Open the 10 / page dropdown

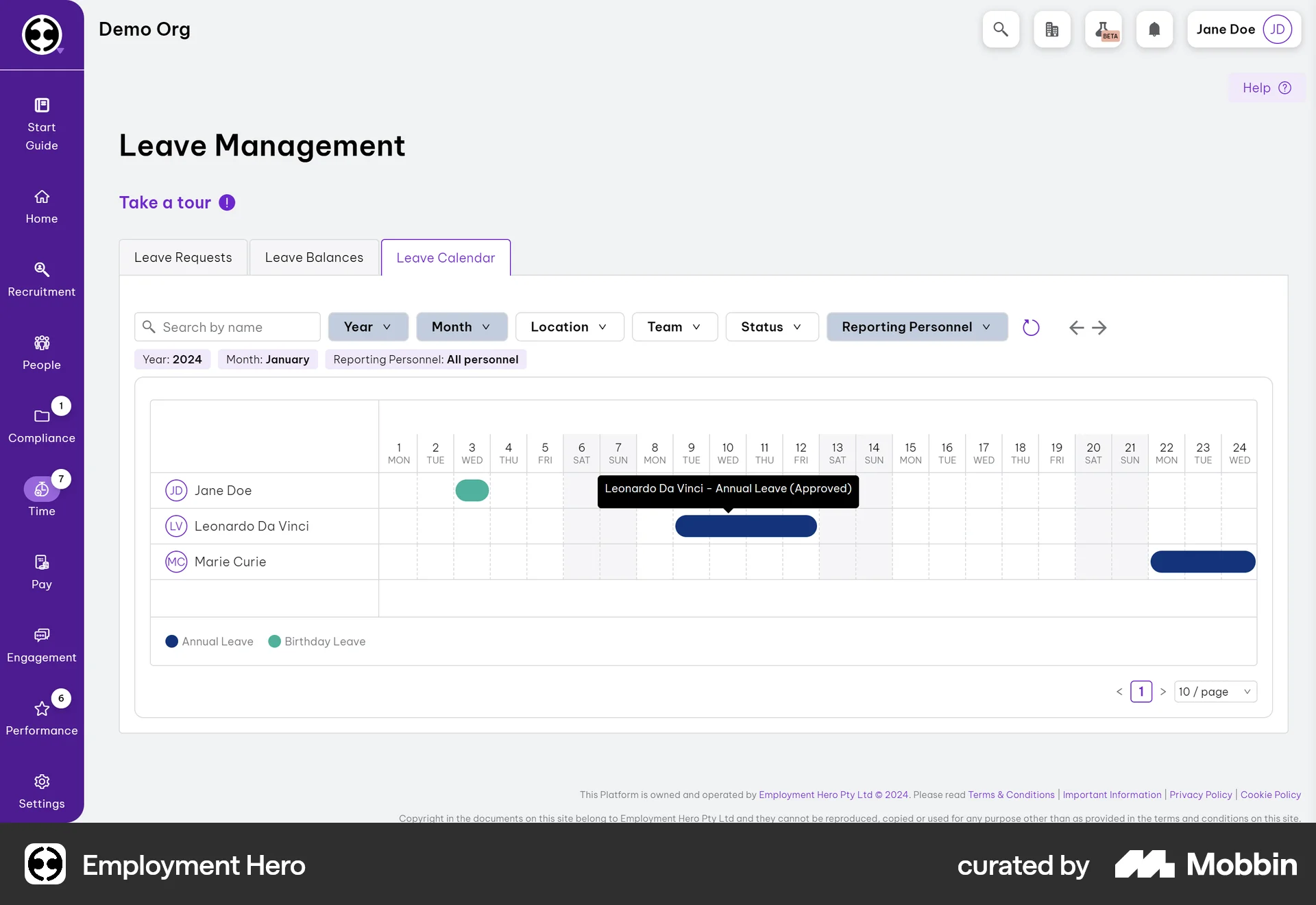point(1215,691)
